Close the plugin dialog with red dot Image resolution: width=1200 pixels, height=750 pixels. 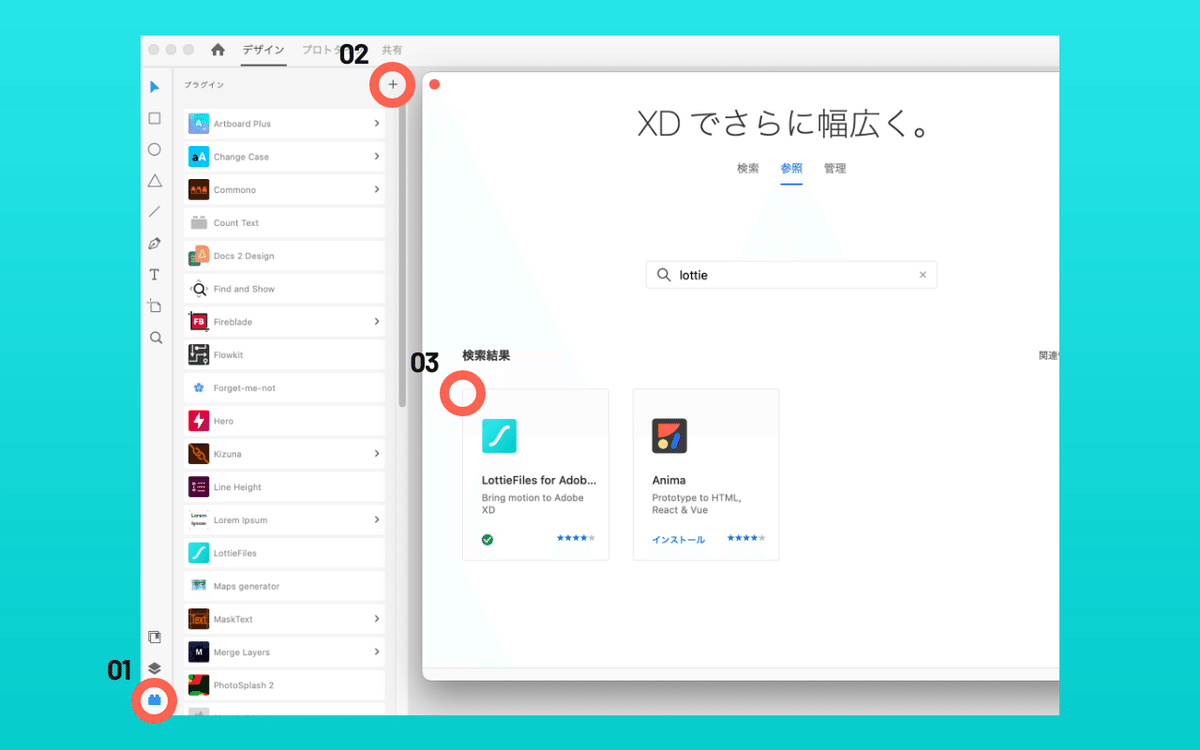(434, 84)
